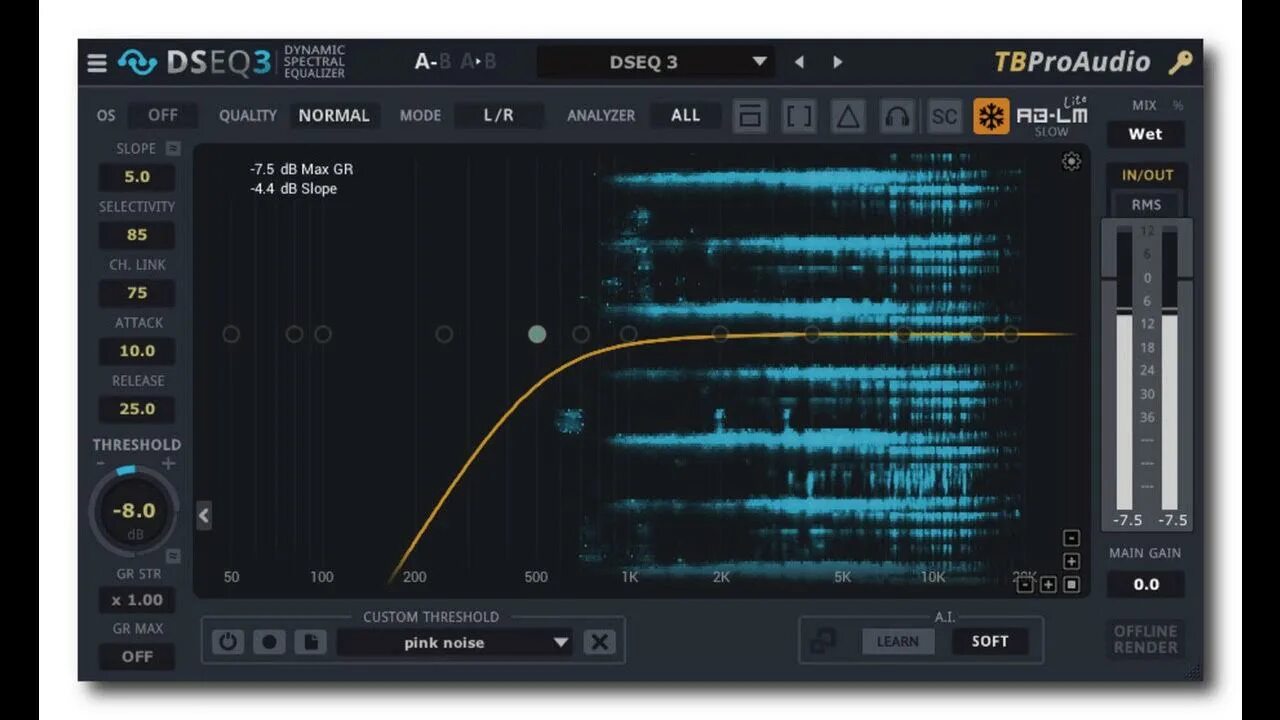1280x720 pixels.
Task: Increase threshold with plus sign
Action: coord(168,464)
